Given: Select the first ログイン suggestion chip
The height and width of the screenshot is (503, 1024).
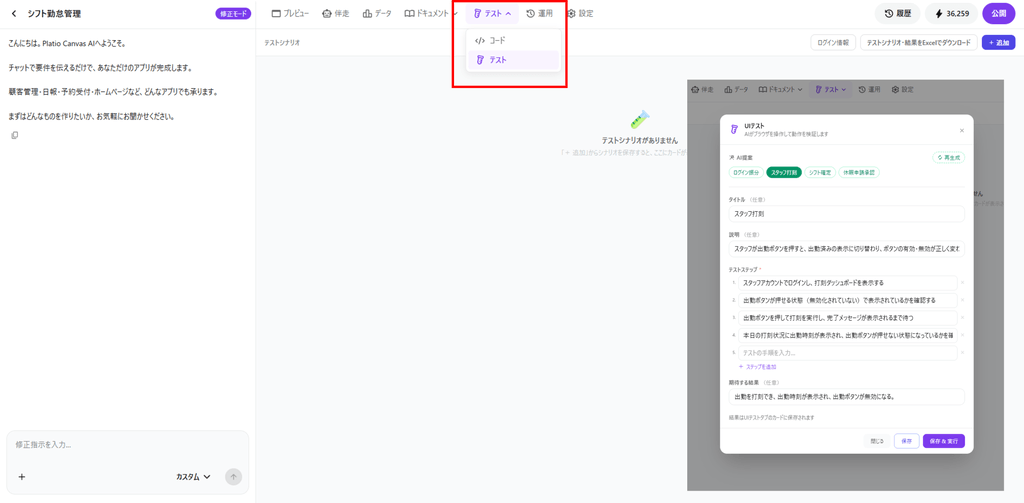Looking at the screenshot, I should coord(746,172).
